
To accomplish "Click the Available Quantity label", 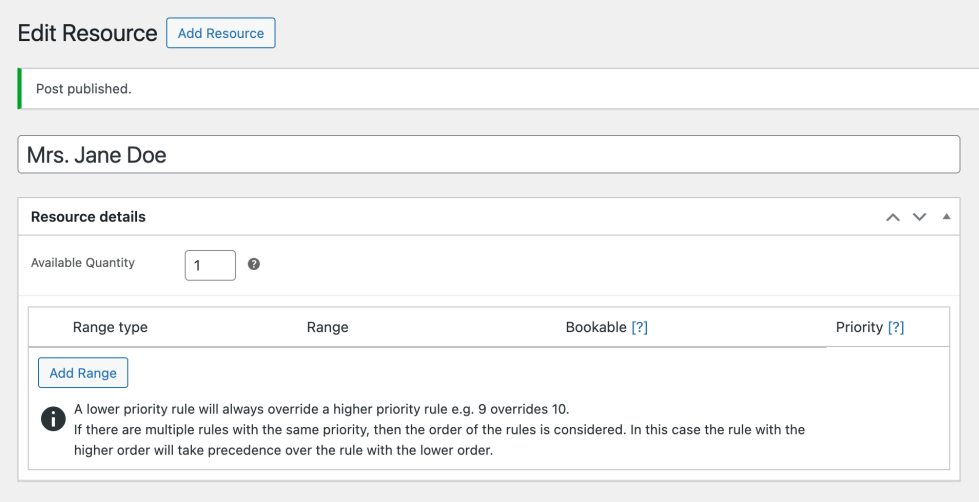I will tap(83, 263).
